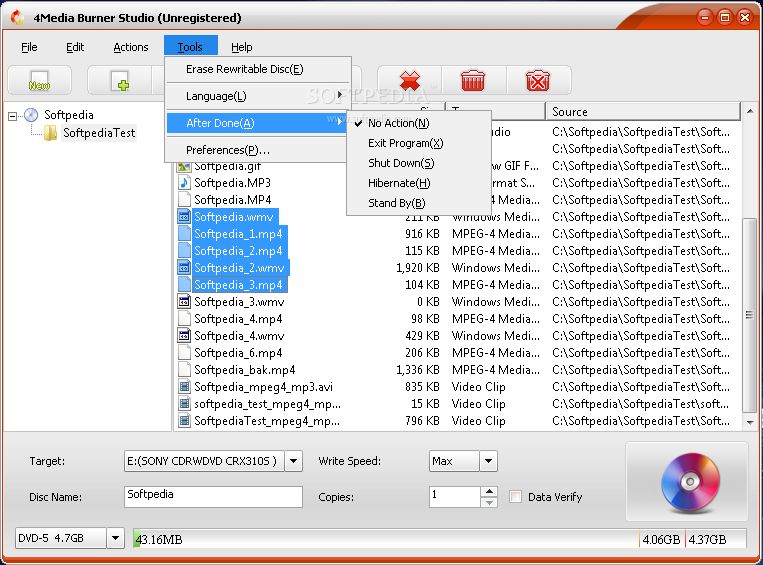Select Exit Program(X) after done
Image resolution: width=763 pixels, height=565 pixels.
point(419,144)
